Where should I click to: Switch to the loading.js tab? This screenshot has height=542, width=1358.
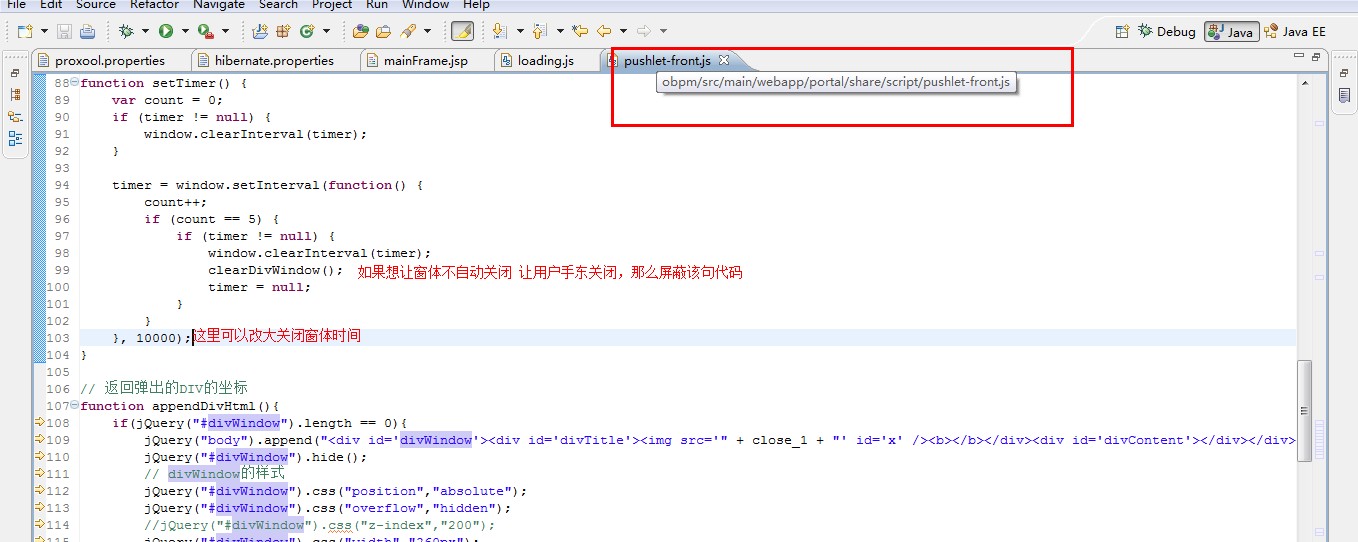click(x=546, y=60)
